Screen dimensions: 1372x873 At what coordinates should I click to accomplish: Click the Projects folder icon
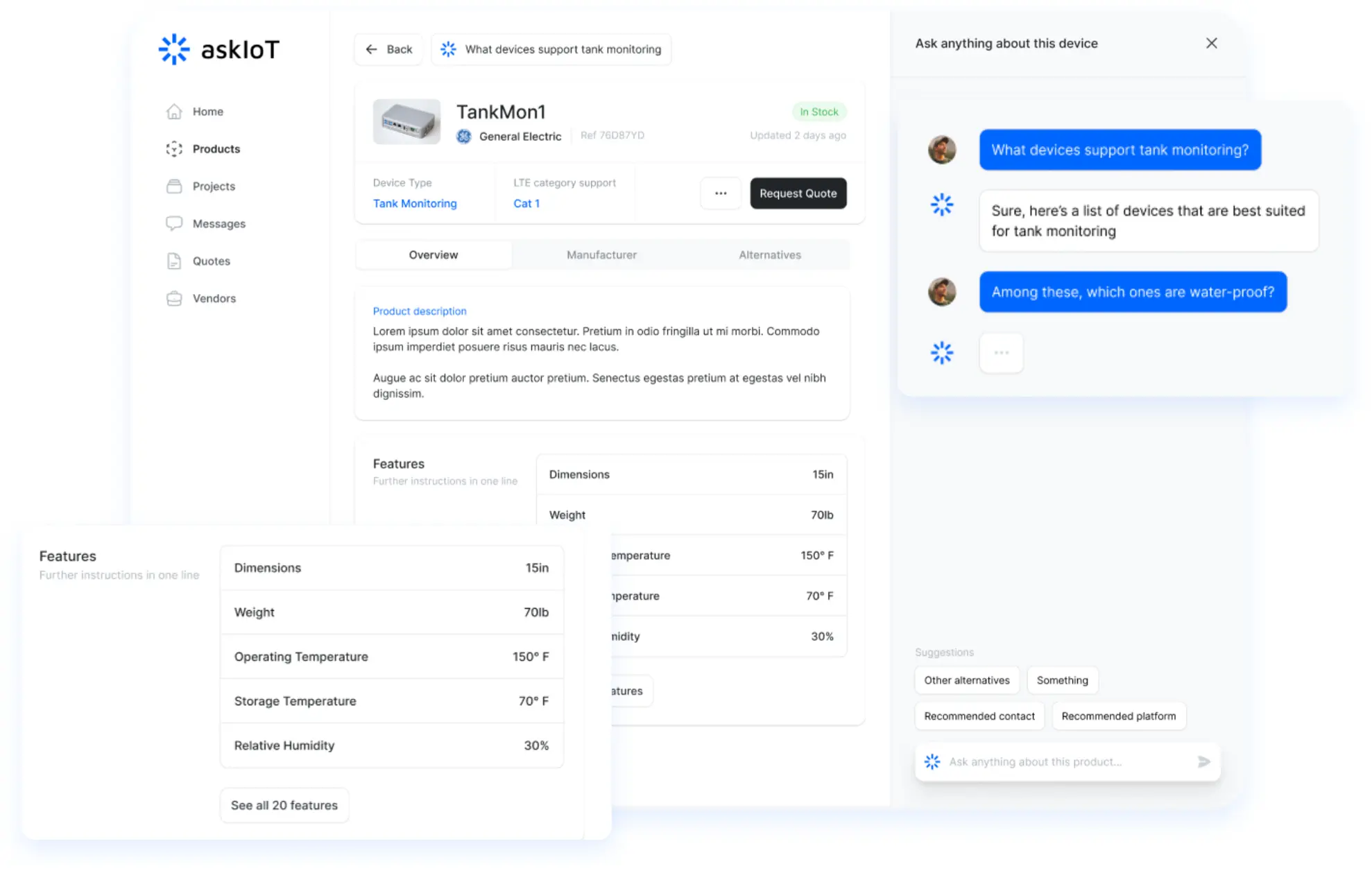point(174,187)
